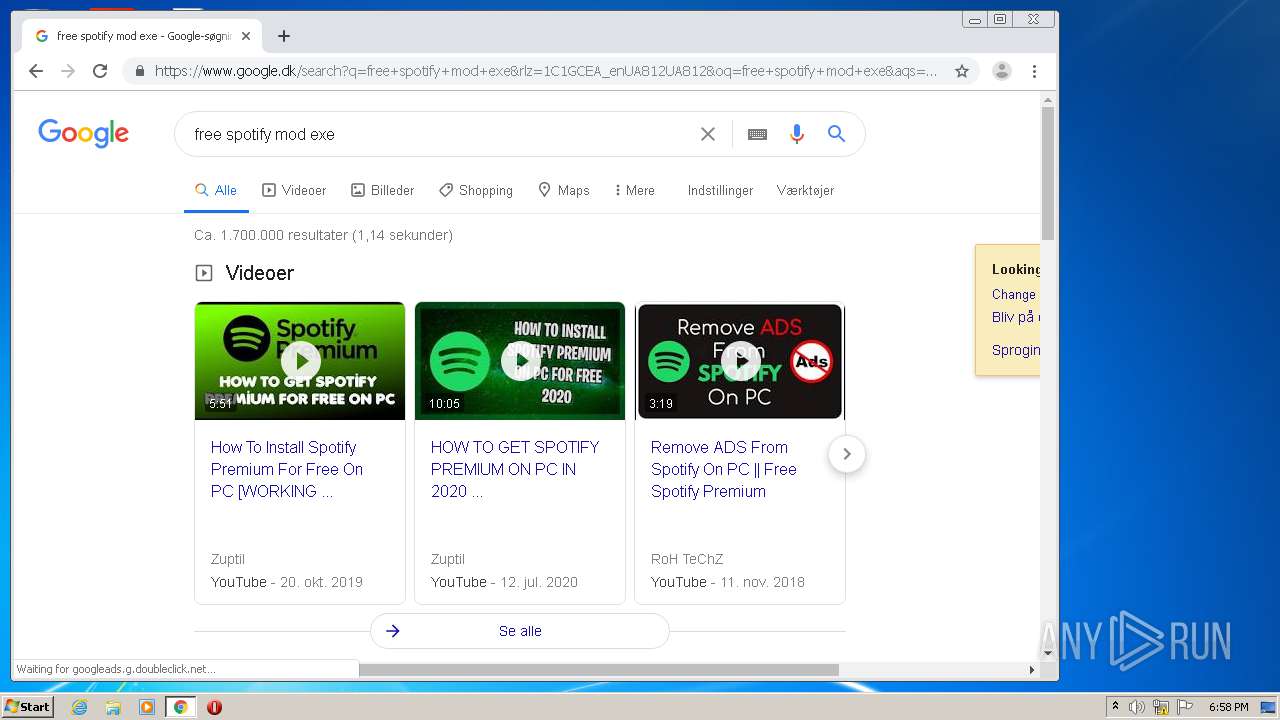Image resolution: width=1280 pixels, height=720 pixels.
Task: Expand the Mere dropdown menu
Action: coord(635,190)
